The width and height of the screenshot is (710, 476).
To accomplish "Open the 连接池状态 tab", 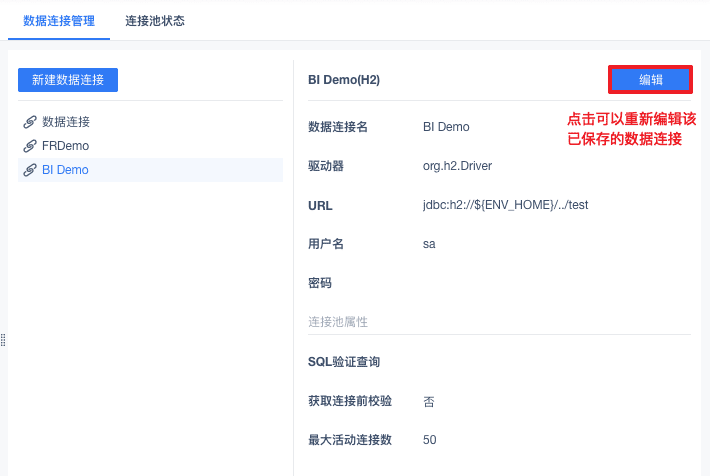I will coord(155,20).
